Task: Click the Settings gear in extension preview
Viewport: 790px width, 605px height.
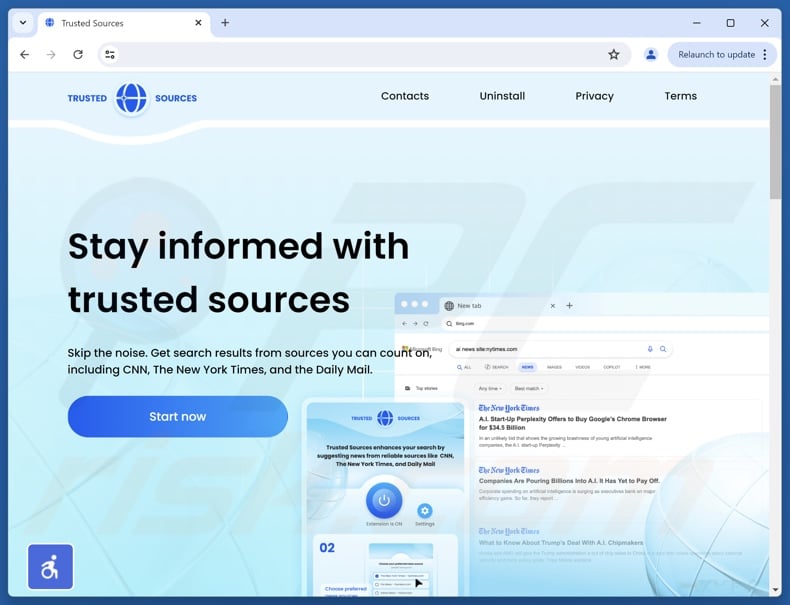Action: pos(425,511)
